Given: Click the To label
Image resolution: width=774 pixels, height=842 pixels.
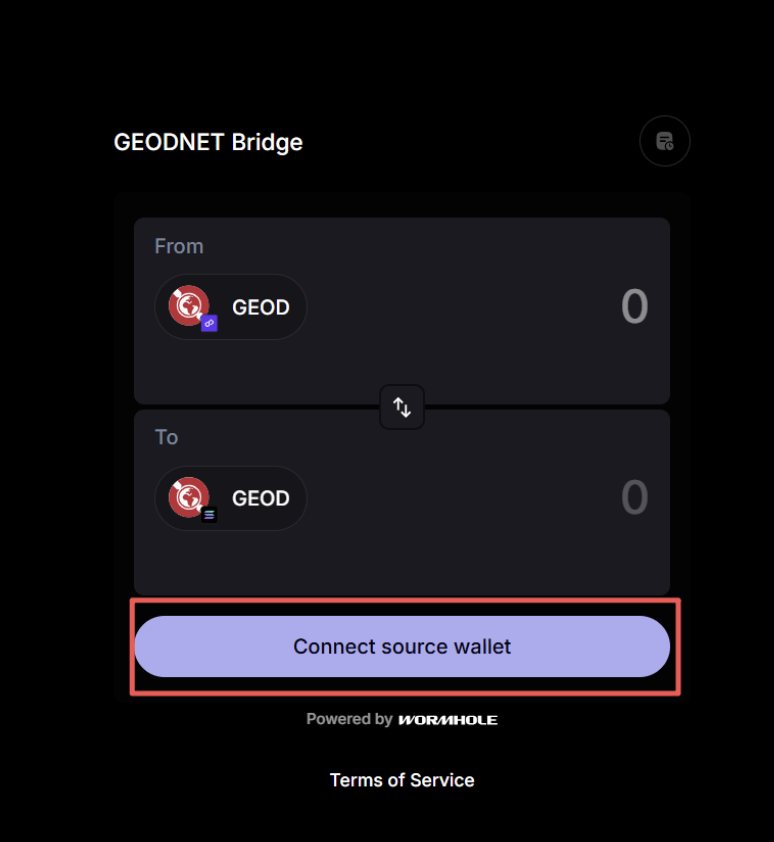Looking at the screenshot, I should (x=166, y=437).
